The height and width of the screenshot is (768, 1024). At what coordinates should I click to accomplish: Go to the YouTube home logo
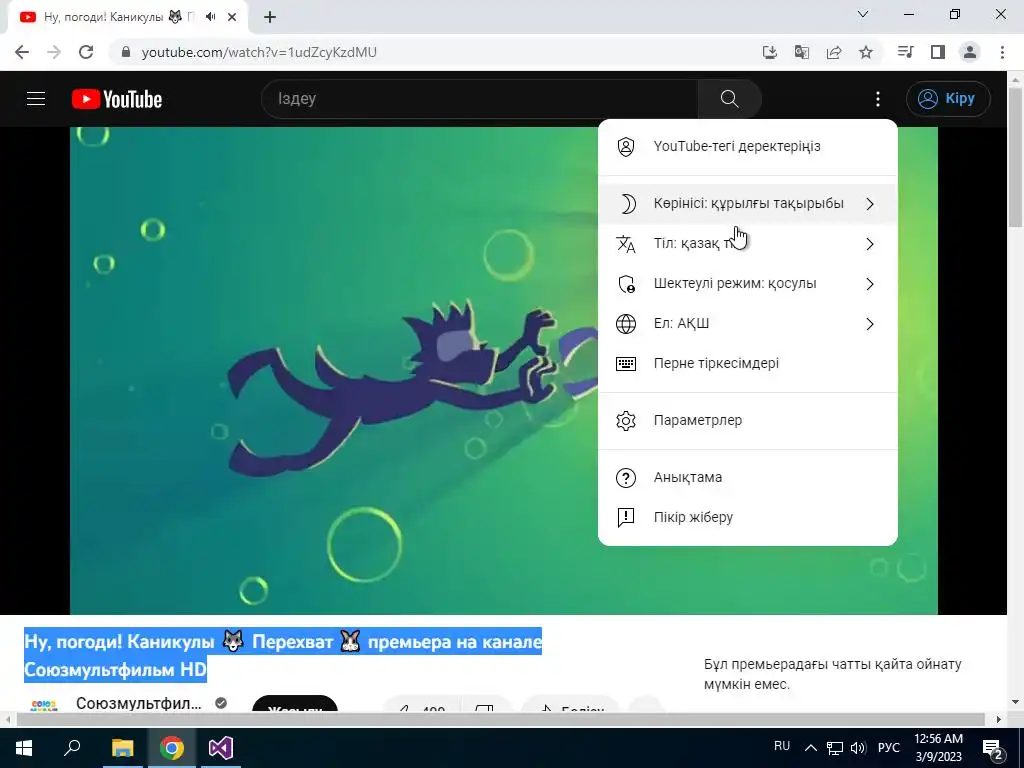(x=117, y=99)
